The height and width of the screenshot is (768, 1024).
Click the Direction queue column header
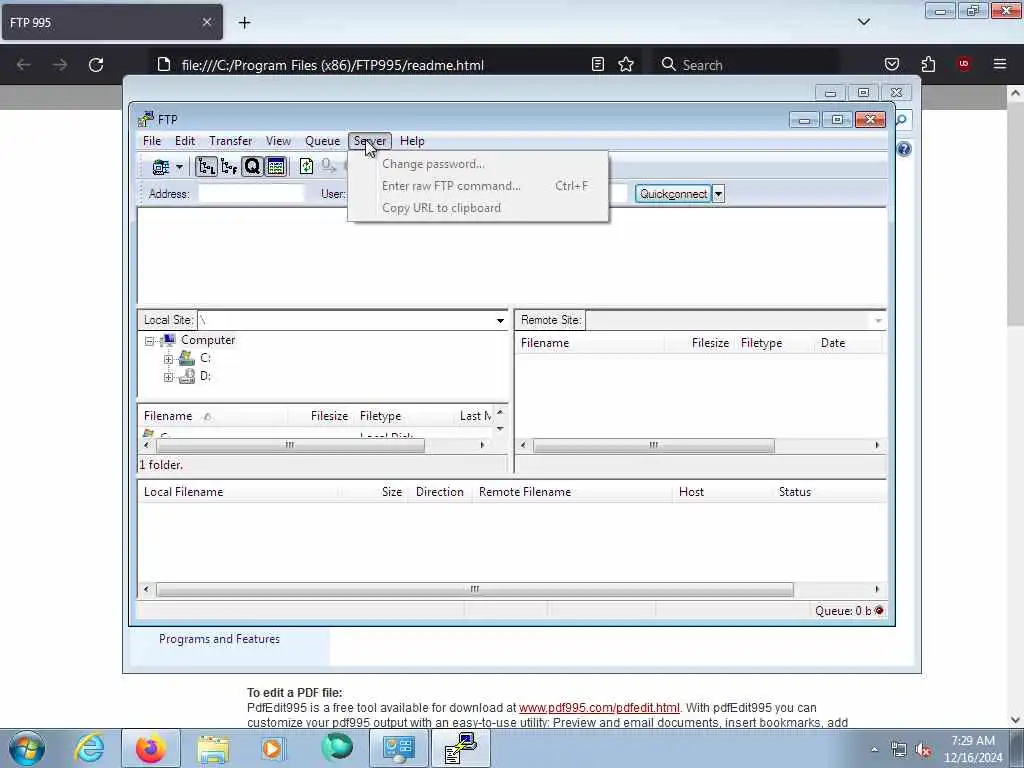[440, 492]
